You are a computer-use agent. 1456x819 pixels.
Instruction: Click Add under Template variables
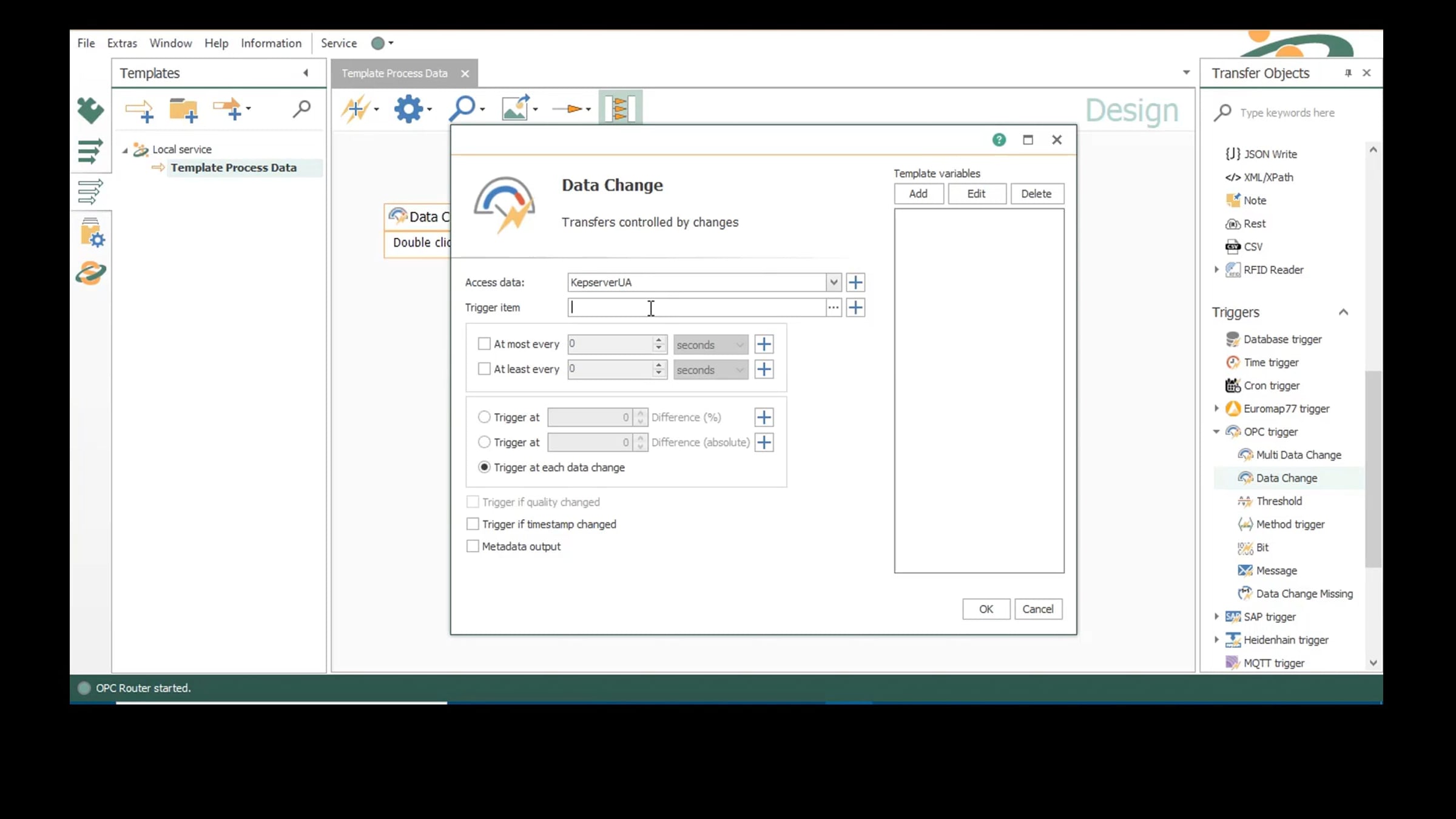click(918, 194)
